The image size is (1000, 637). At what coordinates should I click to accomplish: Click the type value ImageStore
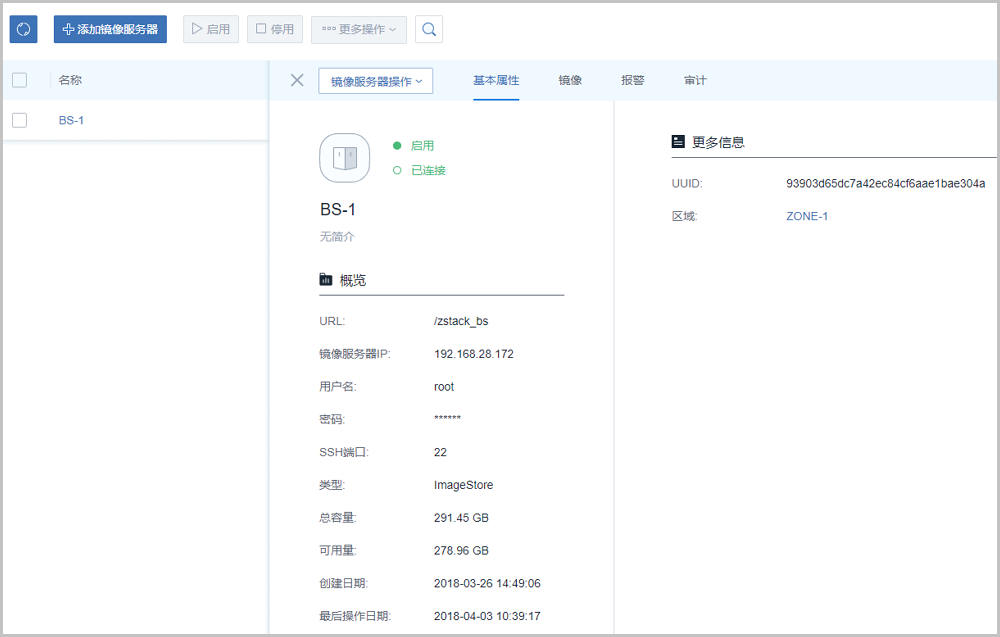(464, 485)
